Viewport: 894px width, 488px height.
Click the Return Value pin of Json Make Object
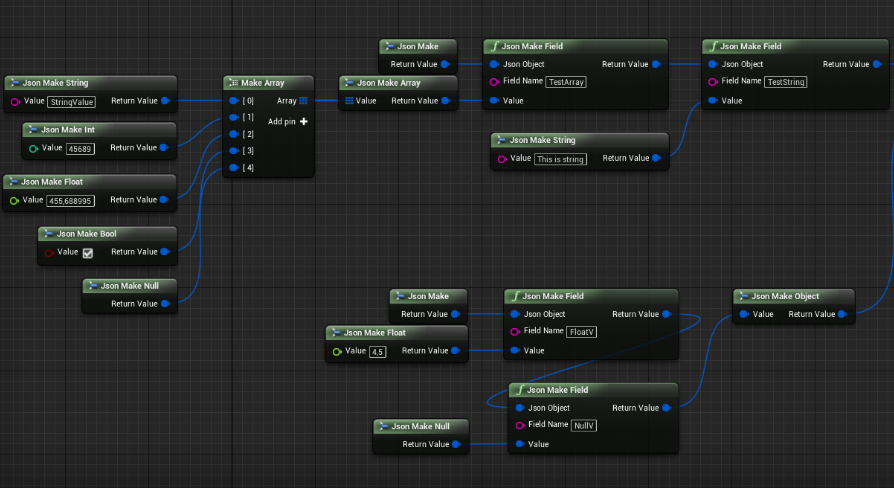[x=844, y=314]
